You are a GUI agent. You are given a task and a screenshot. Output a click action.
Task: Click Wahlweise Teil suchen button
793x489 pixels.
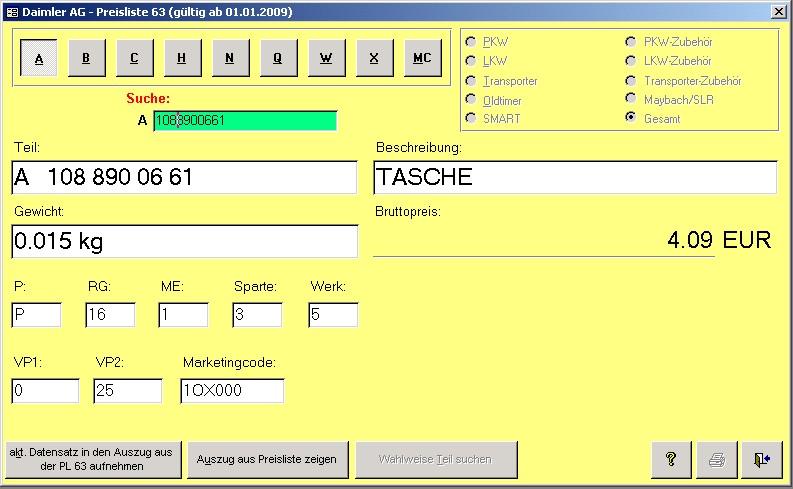coord(436,459)
